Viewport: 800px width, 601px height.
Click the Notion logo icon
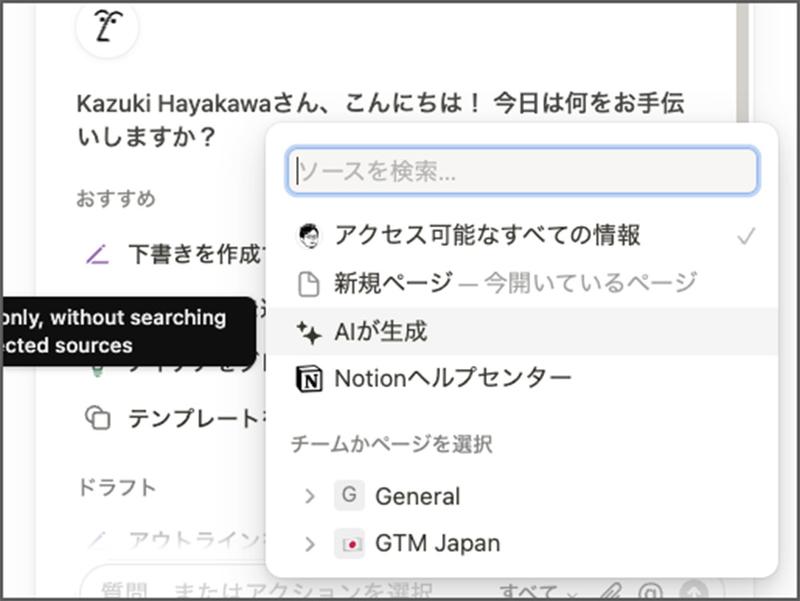[309, 379]
